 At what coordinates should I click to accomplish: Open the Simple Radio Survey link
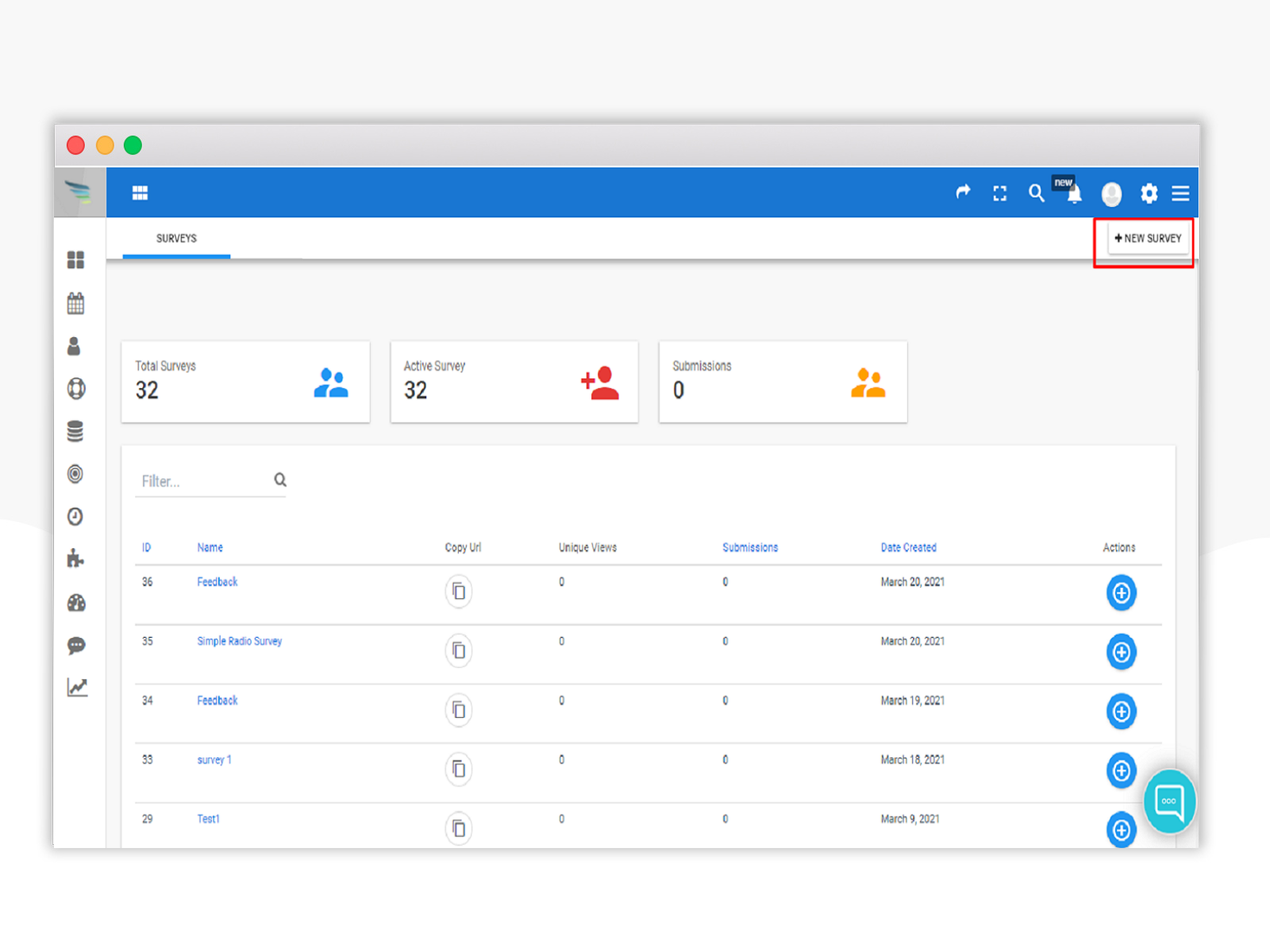click(x=240, y=641)
